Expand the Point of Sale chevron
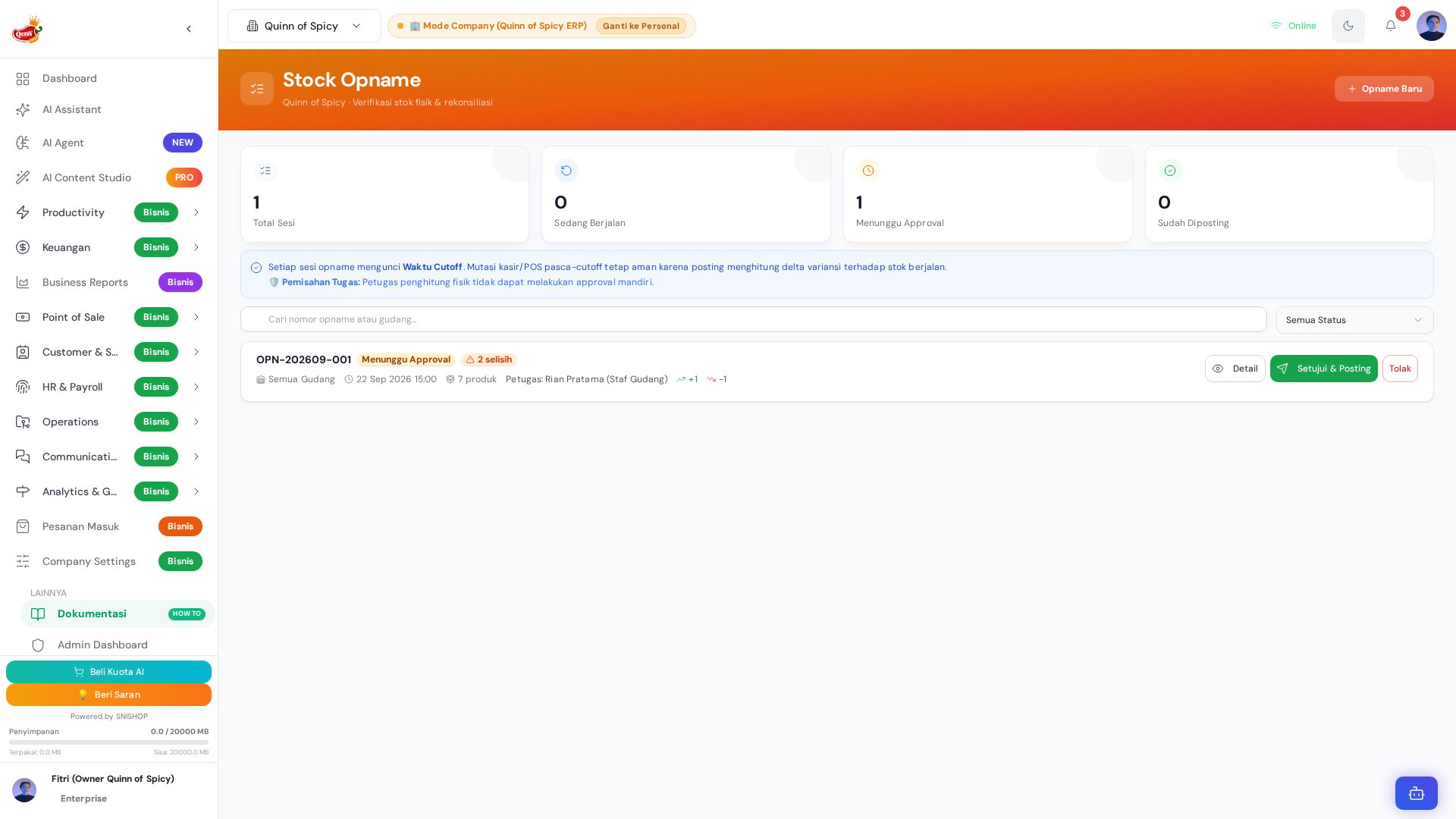 click(x=196, y=317)
